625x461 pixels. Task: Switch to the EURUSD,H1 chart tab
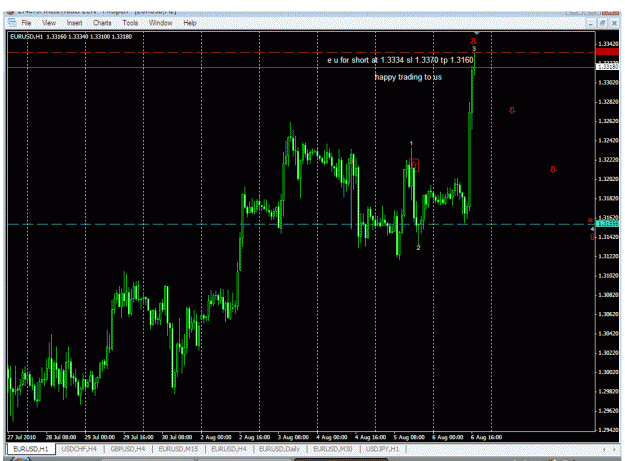31,449
